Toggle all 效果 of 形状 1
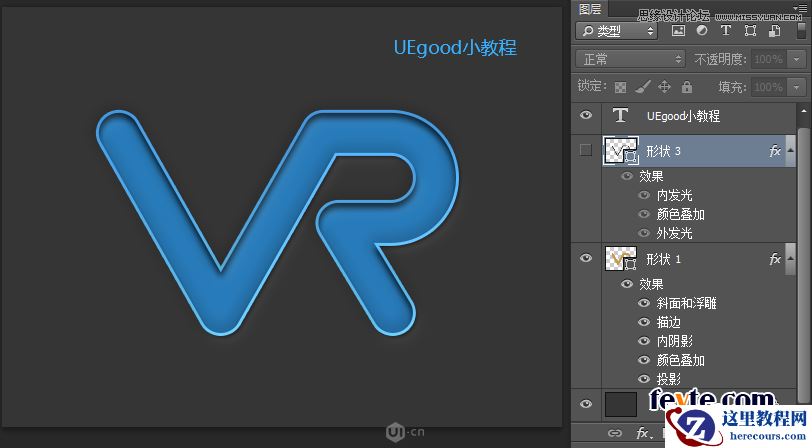Image resolution: width=812 pixels, height=448 pixels. pos(627,284)
